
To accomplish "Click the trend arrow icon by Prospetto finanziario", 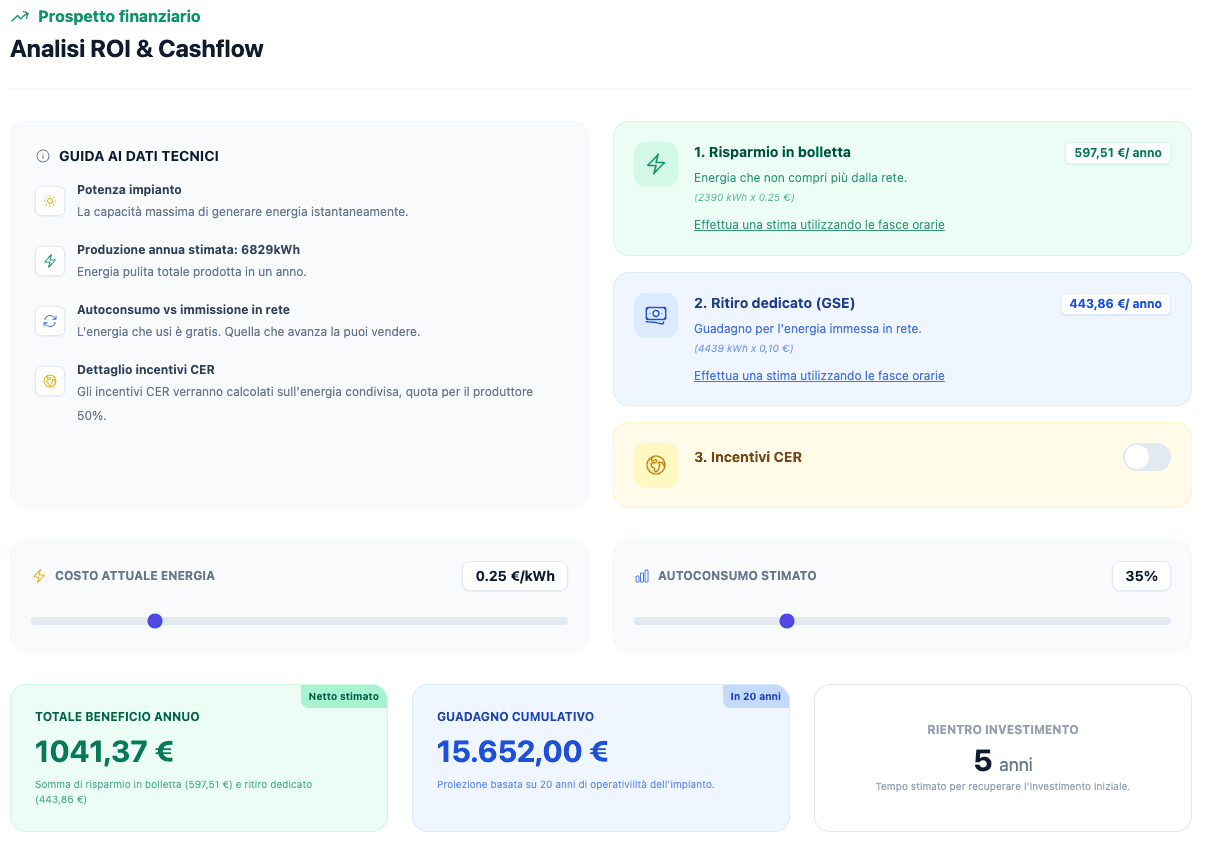I will (x=19, y=17).
